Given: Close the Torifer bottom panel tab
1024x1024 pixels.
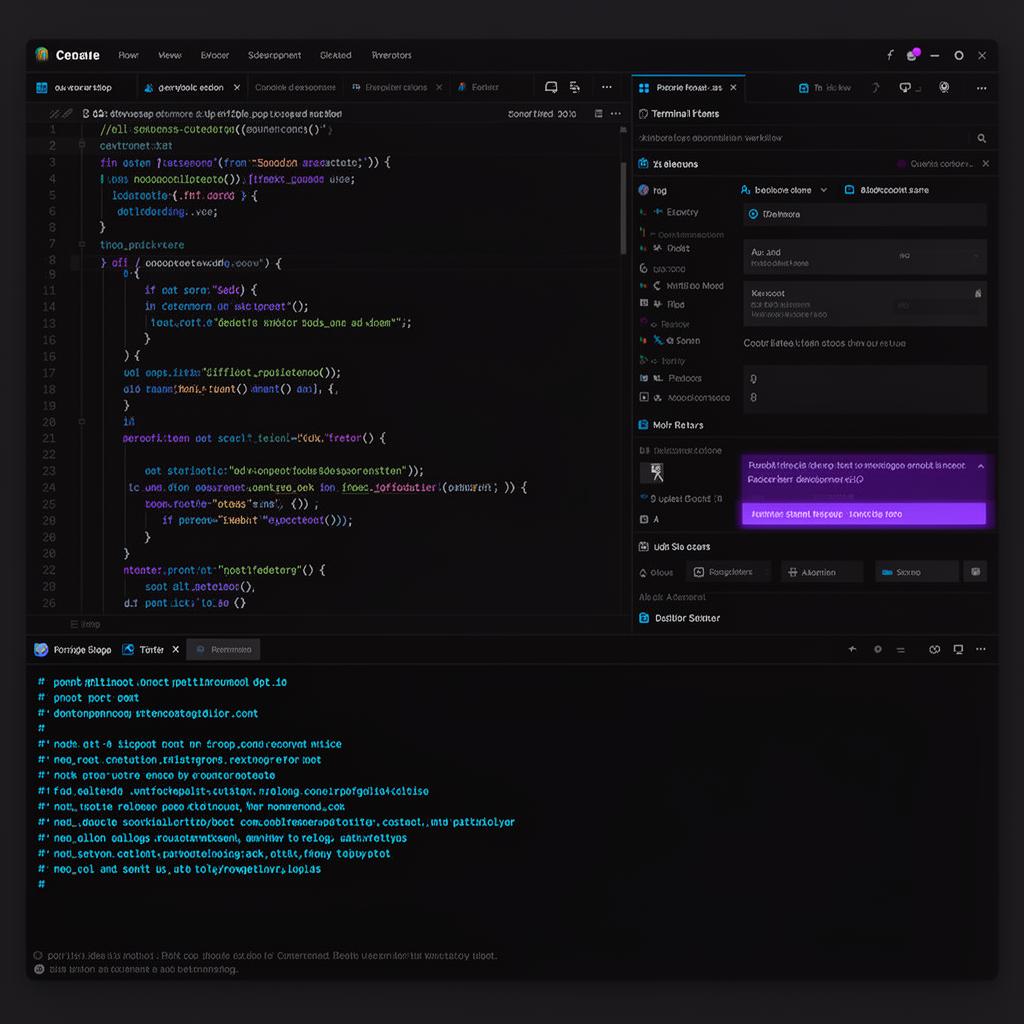Looking at the screenshot, I should [x=176, y=650].
